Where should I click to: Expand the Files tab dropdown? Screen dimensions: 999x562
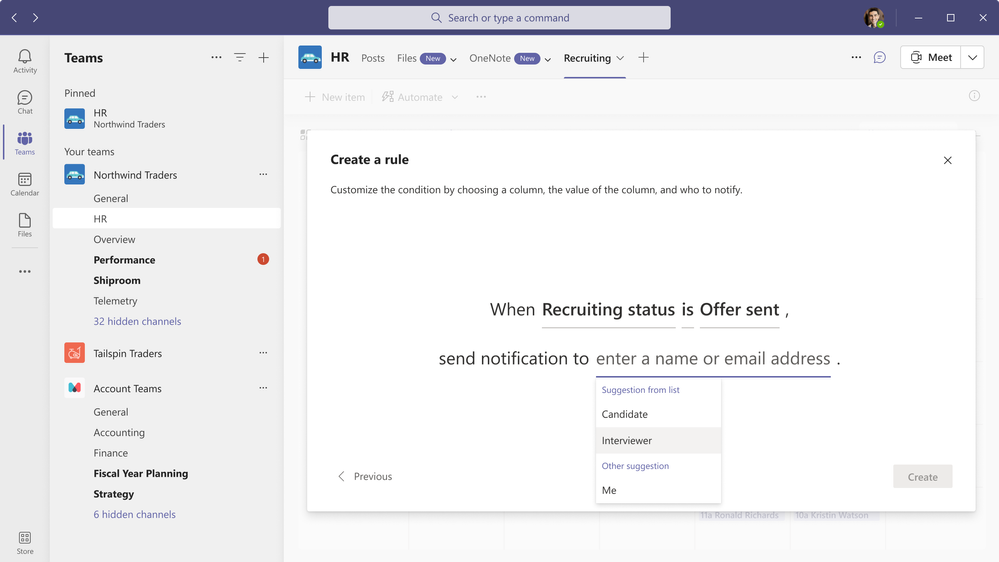click(454, 59)
